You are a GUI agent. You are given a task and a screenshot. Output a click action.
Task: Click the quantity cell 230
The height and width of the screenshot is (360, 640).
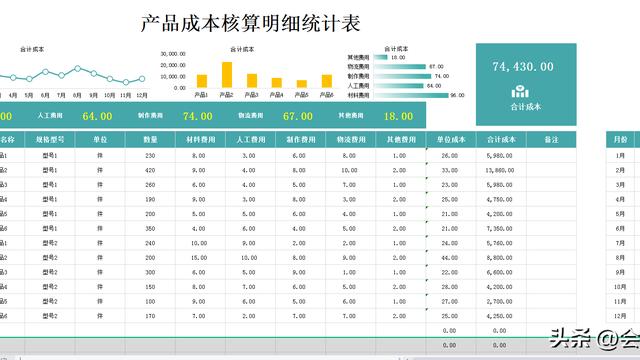tap(150, 156)
